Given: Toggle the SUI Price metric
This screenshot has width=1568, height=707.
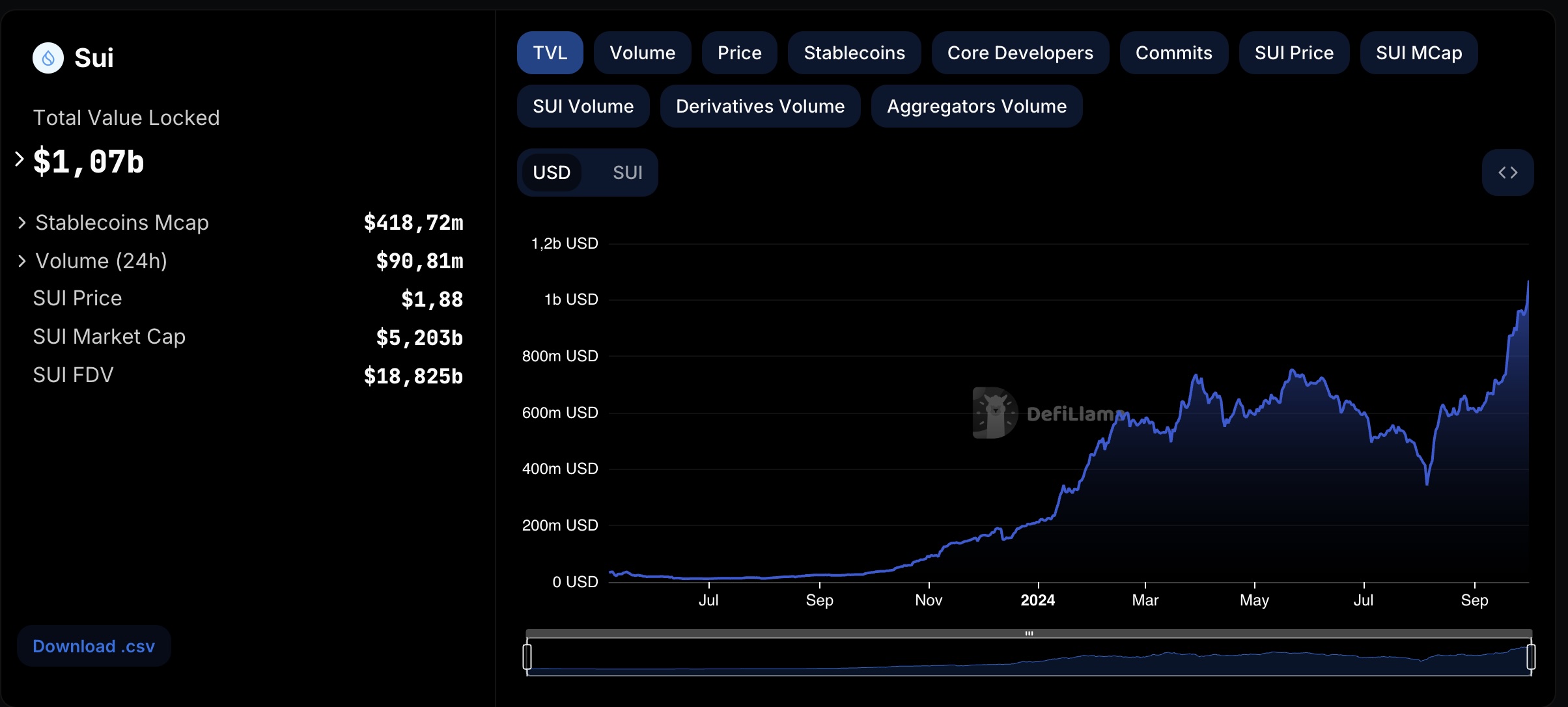Looking at the screenshot, I should tap(1295, 53).
